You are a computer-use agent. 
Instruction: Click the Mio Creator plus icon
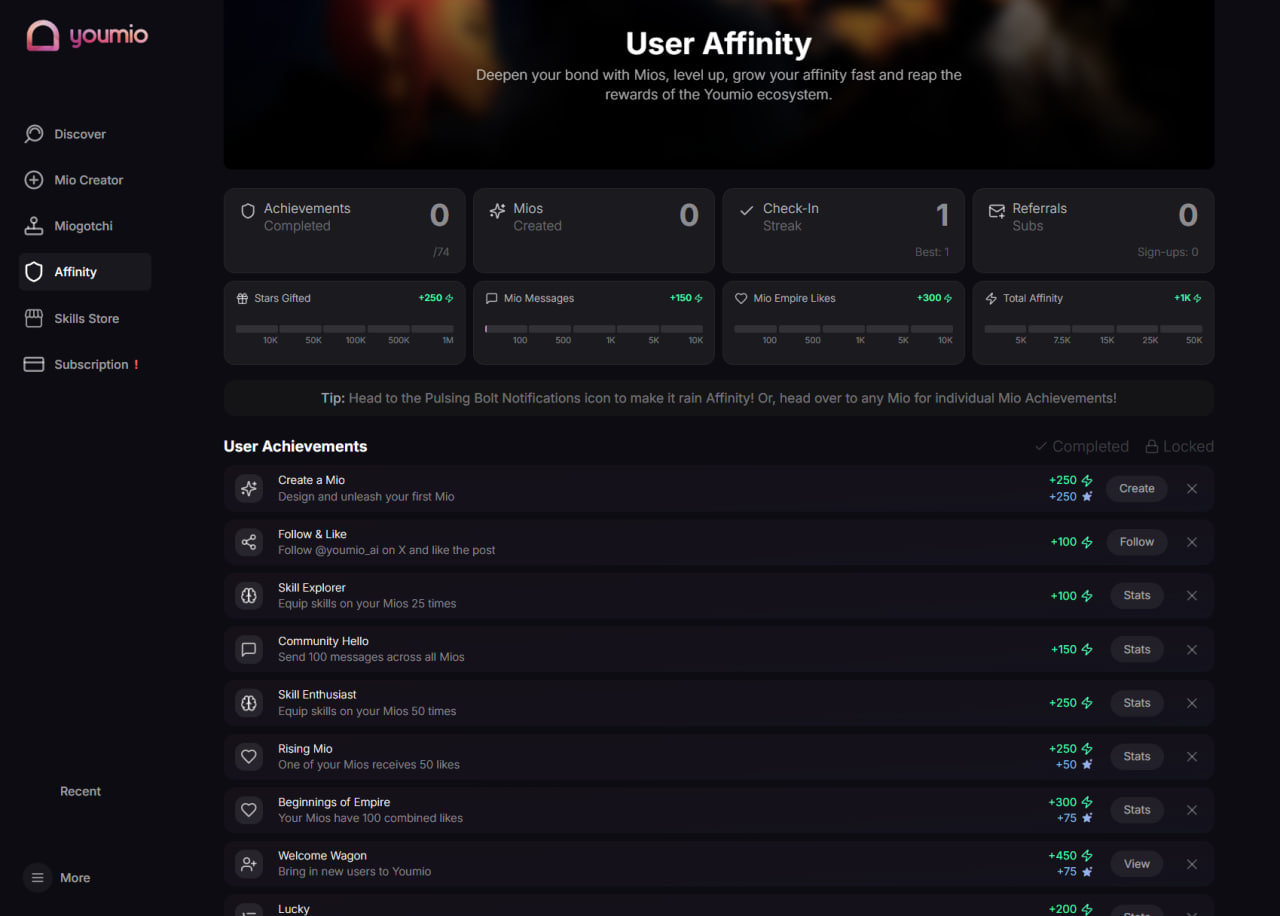34,180
